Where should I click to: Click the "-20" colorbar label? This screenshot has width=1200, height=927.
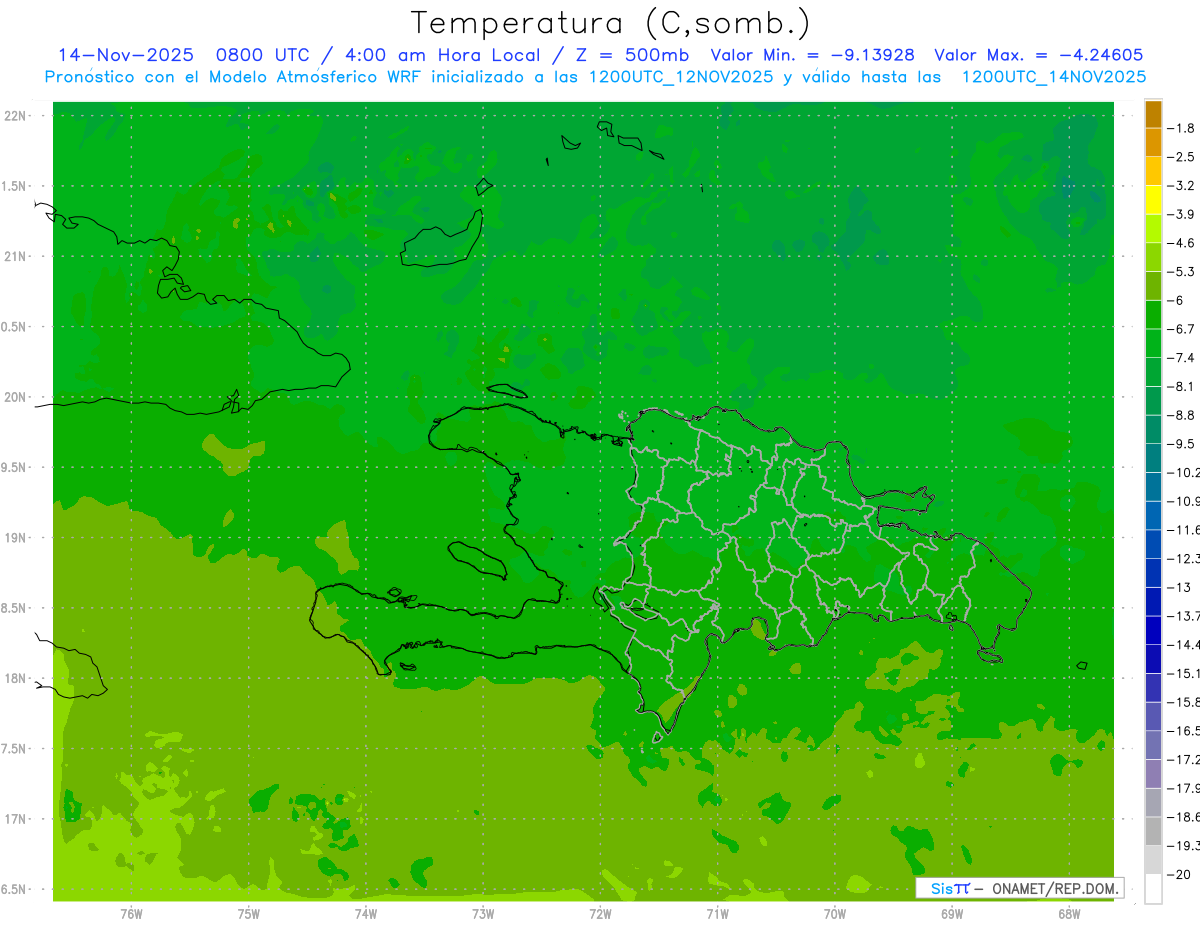point(1180,874)
